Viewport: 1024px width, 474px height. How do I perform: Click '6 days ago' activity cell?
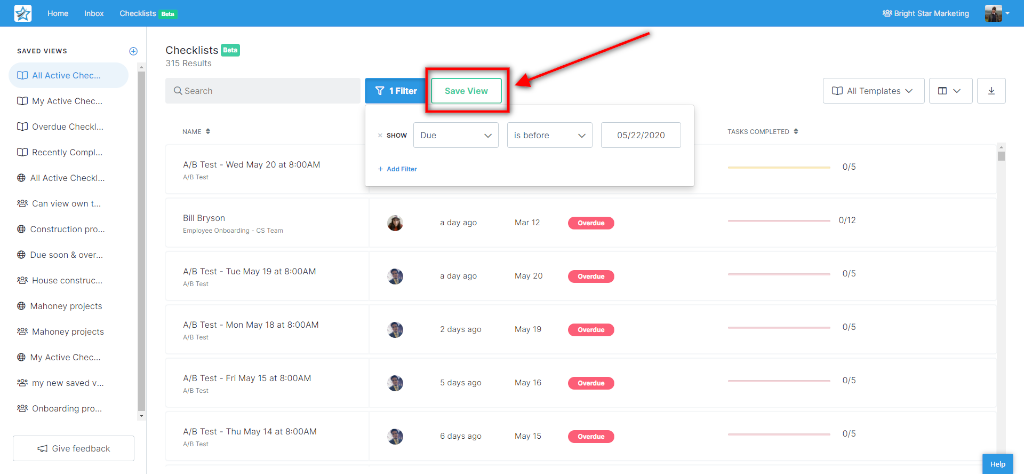(460, 436)
